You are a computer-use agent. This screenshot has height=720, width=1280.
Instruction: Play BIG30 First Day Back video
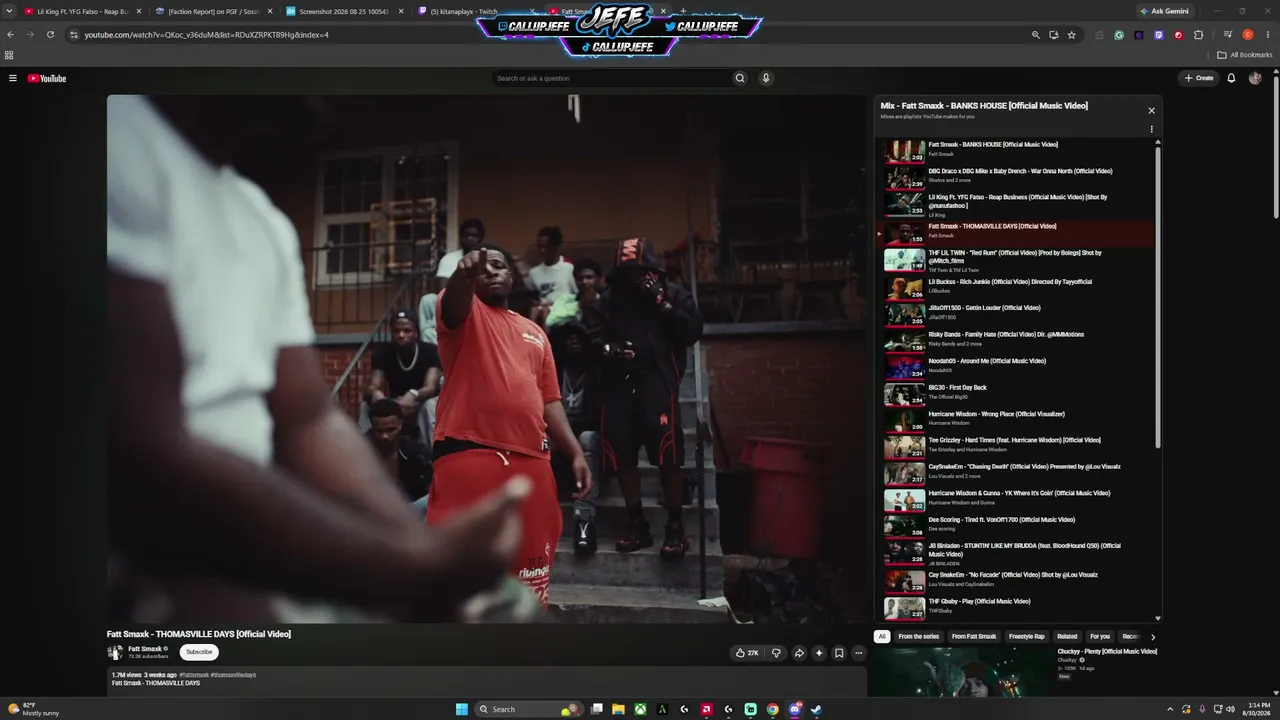(1015, 394)
